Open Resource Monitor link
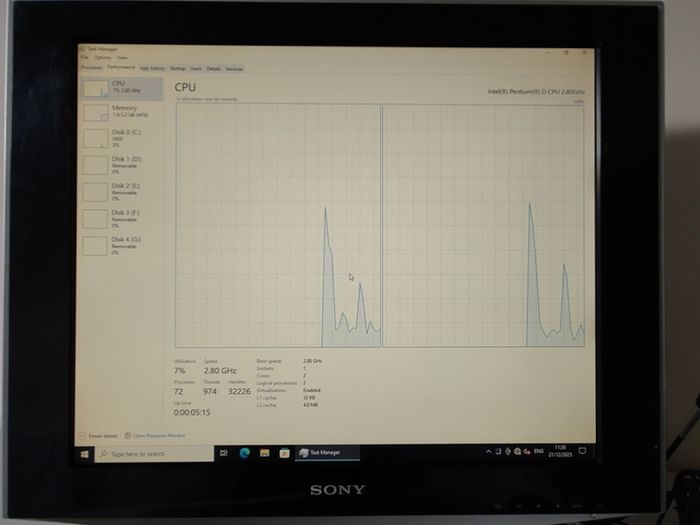 click(155, 435)
